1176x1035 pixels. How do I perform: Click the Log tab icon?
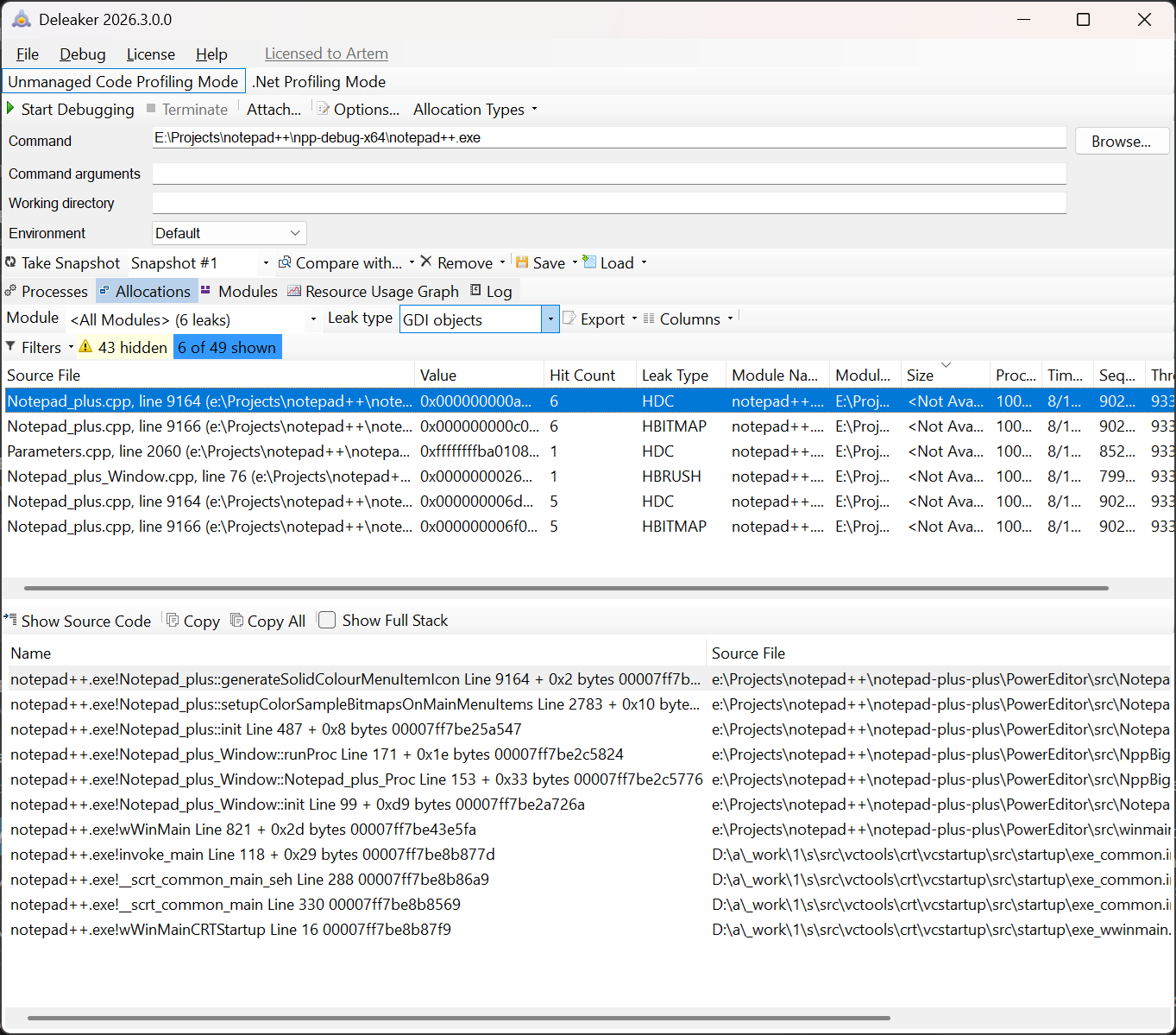tap(475, 291)
